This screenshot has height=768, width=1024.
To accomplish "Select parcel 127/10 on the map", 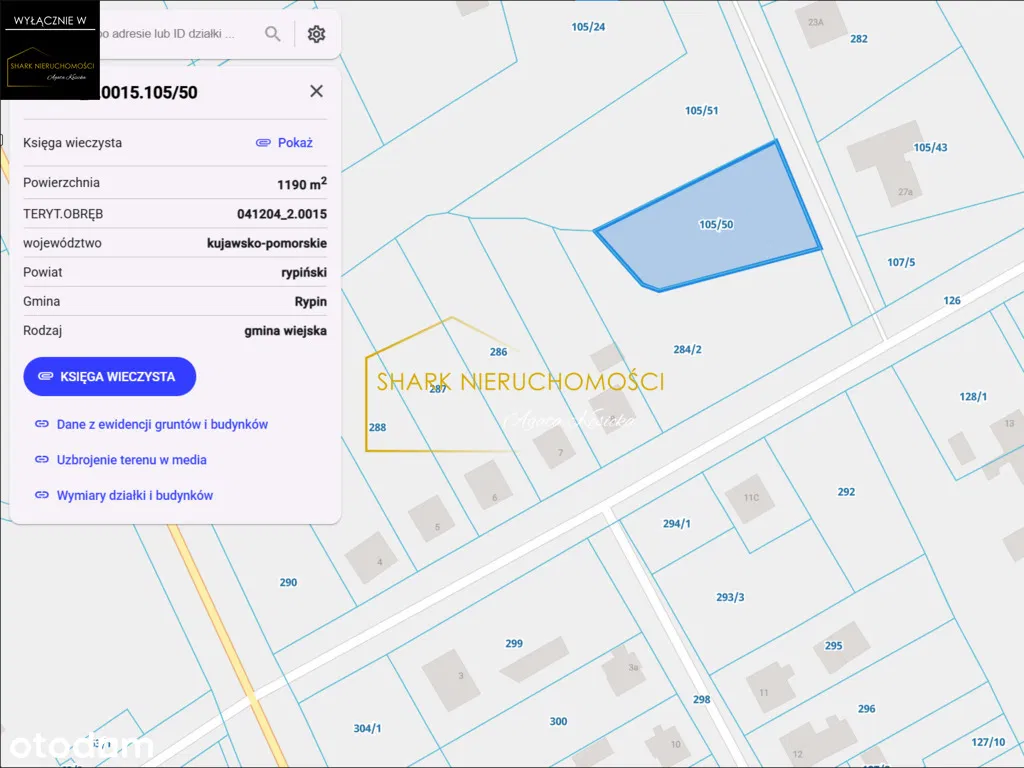I will (988, 742).
